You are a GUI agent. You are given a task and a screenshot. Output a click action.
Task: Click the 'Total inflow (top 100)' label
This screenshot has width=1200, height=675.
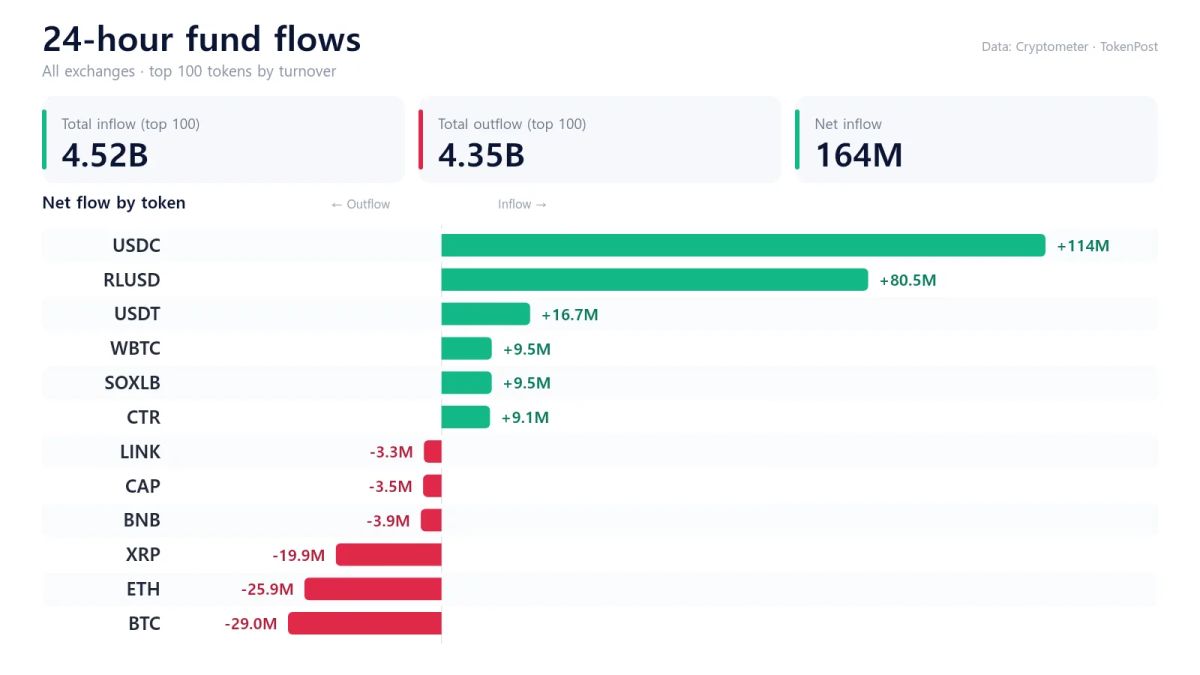[x=130, y=124]
